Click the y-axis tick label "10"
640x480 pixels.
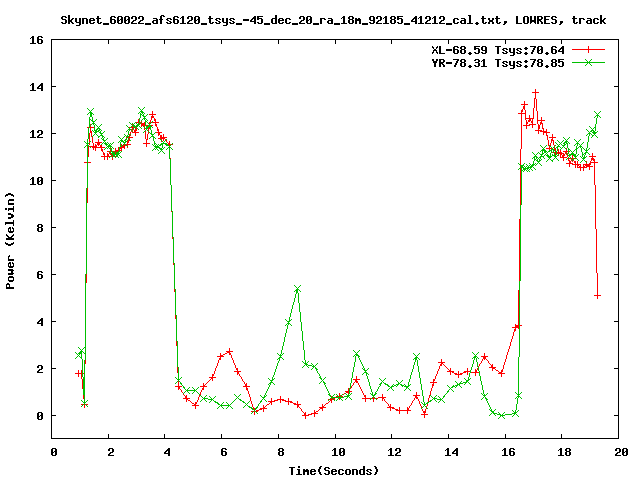[36, 181]
